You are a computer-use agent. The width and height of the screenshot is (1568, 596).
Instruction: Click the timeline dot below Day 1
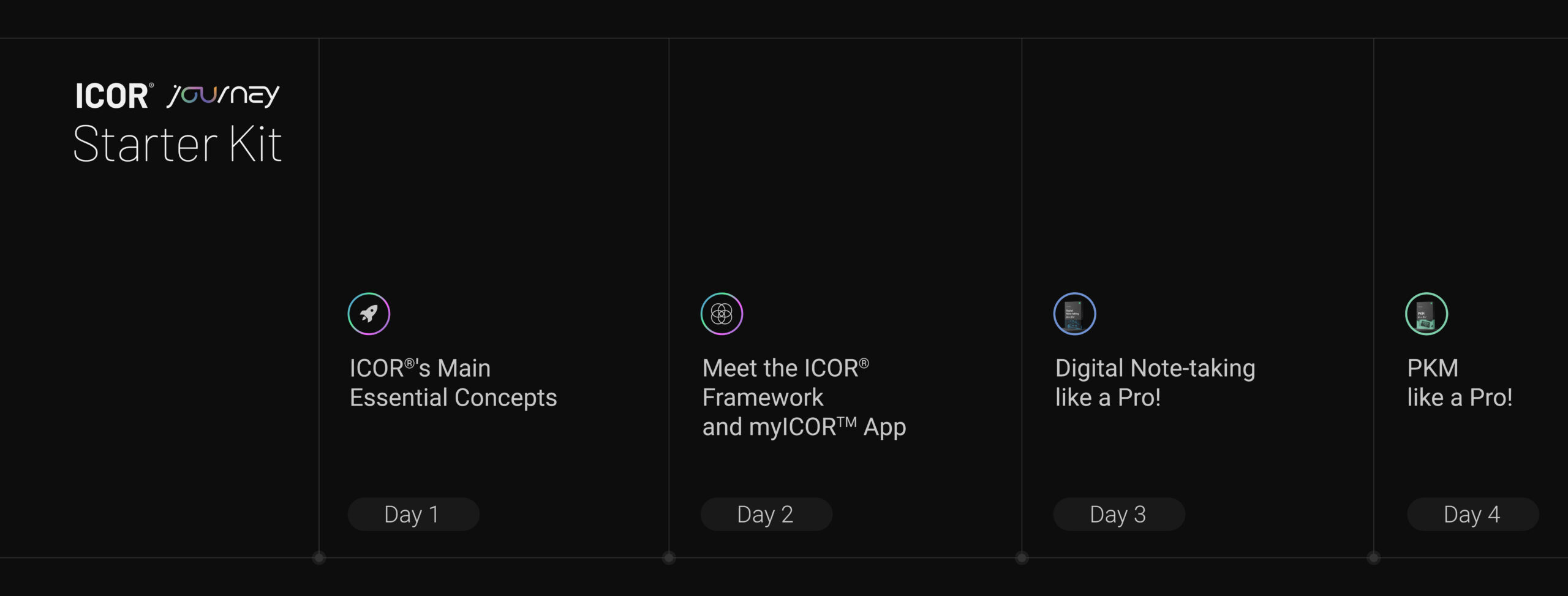318,557
